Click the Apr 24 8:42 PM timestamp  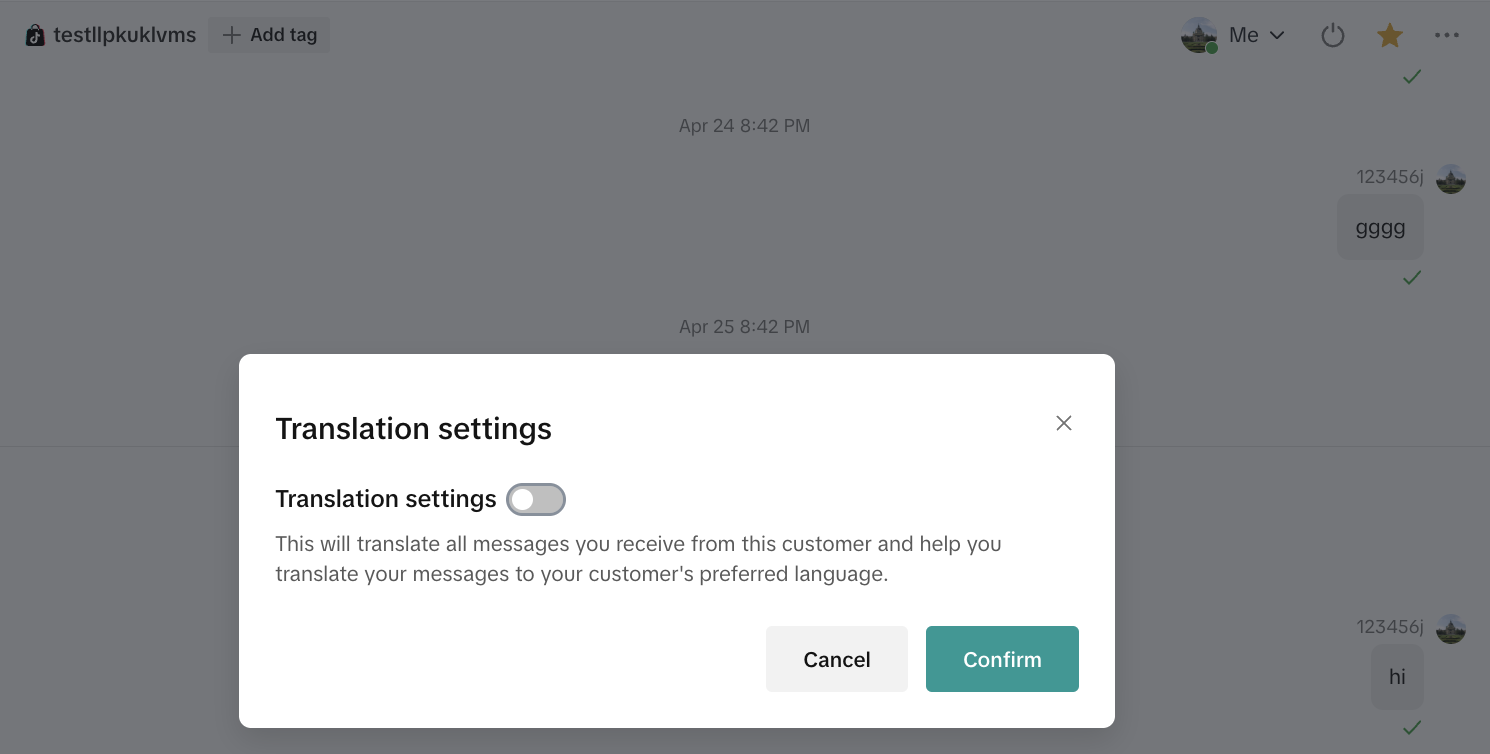[x=744, y=126]
